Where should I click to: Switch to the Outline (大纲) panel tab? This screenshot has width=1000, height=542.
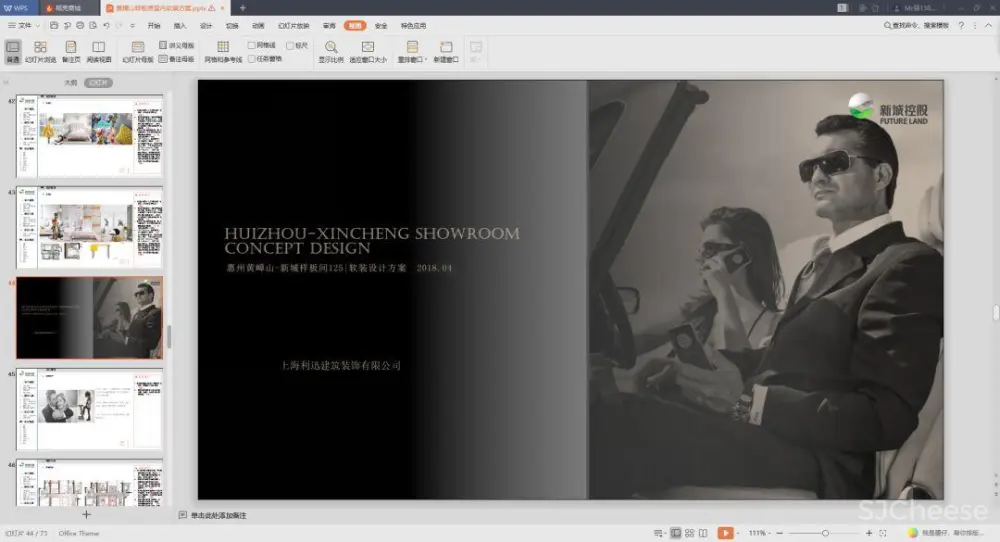(70, 83)
